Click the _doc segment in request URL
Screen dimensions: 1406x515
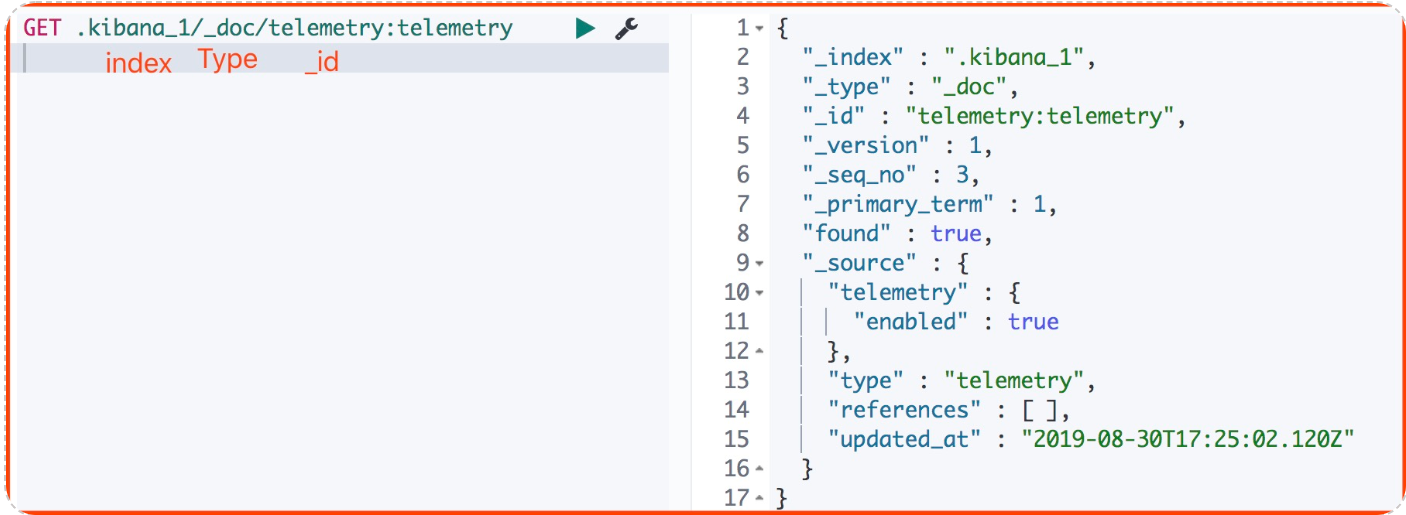pyautogui.click(x=221, y=28)
